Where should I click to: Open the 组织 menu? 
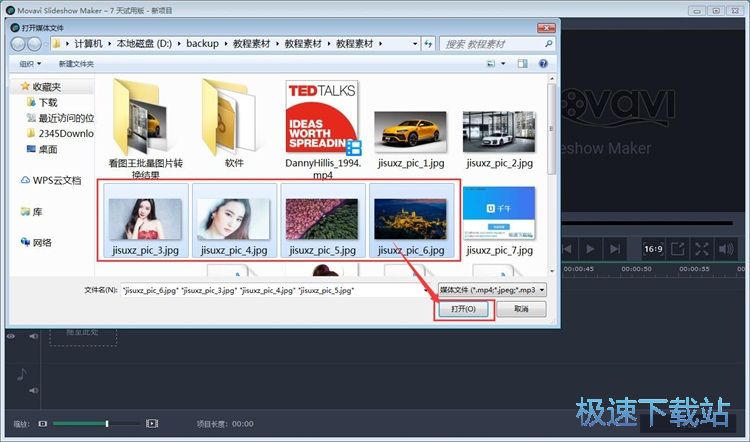[30, 64]
